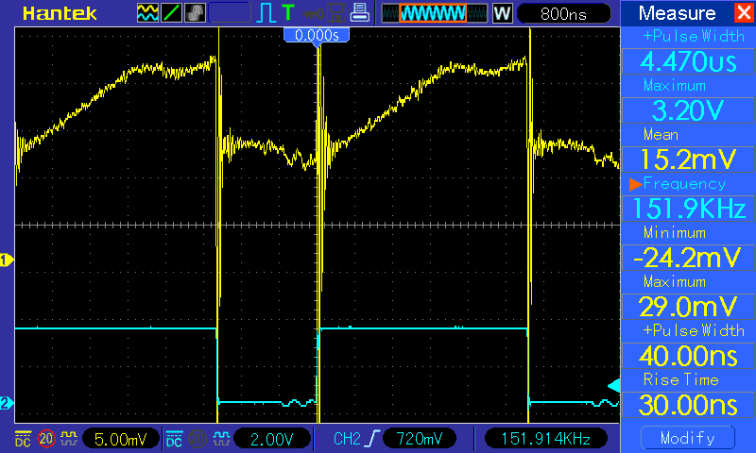
Task: Open the CH2 2.00V vertical scale
Action: (270, 439)
